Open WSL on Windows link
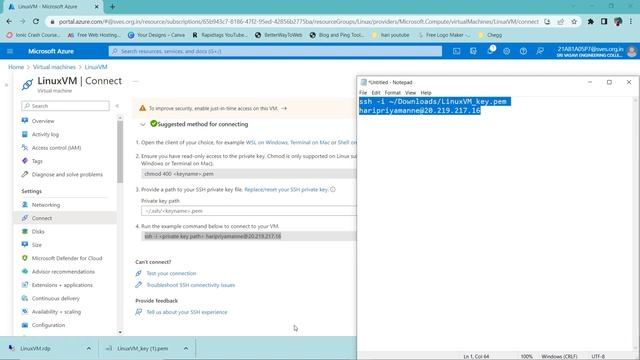The width and height of the screenshot is (640, 360). click(267, 142)
